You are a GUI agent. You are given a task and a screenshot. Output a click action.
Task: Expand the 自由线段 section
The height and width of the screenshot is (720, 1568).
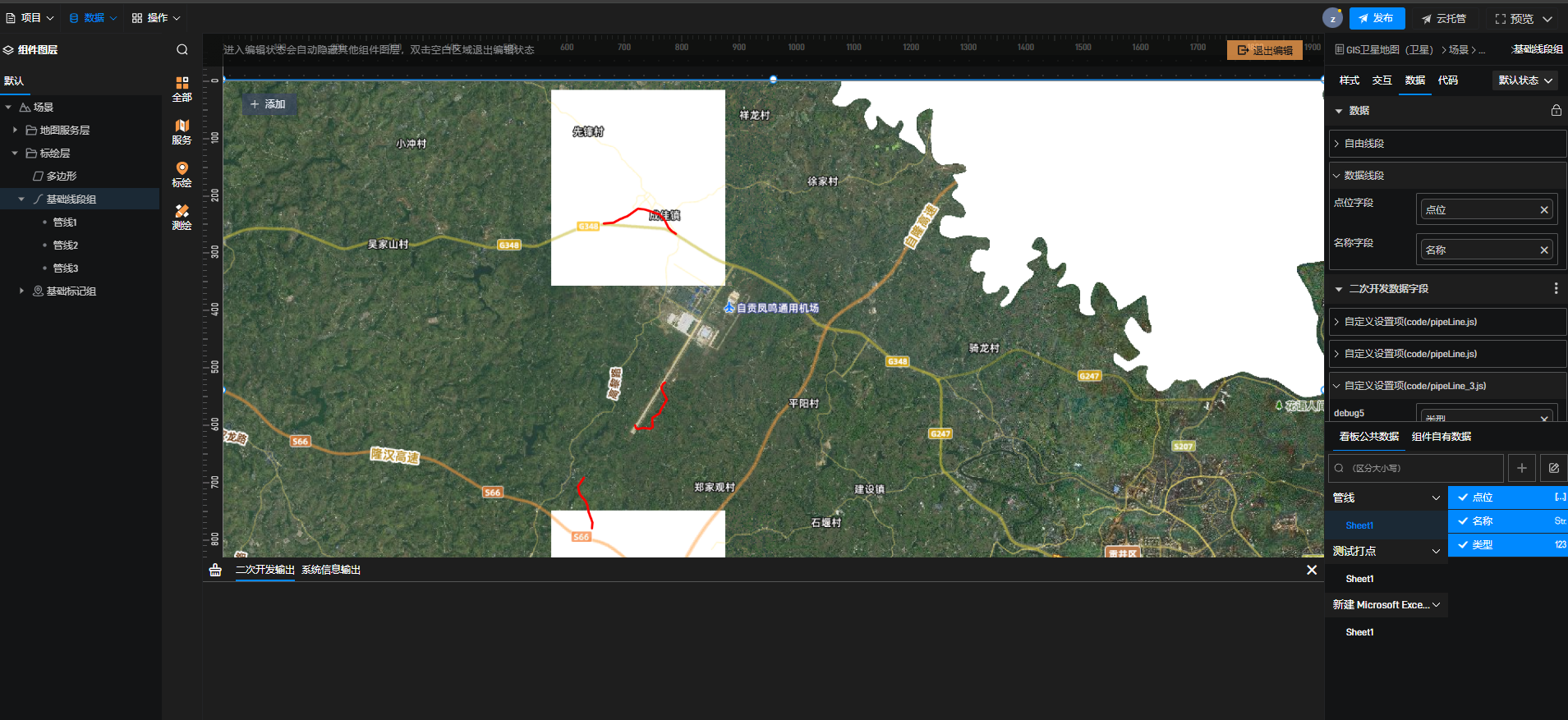pos(1363,144)
